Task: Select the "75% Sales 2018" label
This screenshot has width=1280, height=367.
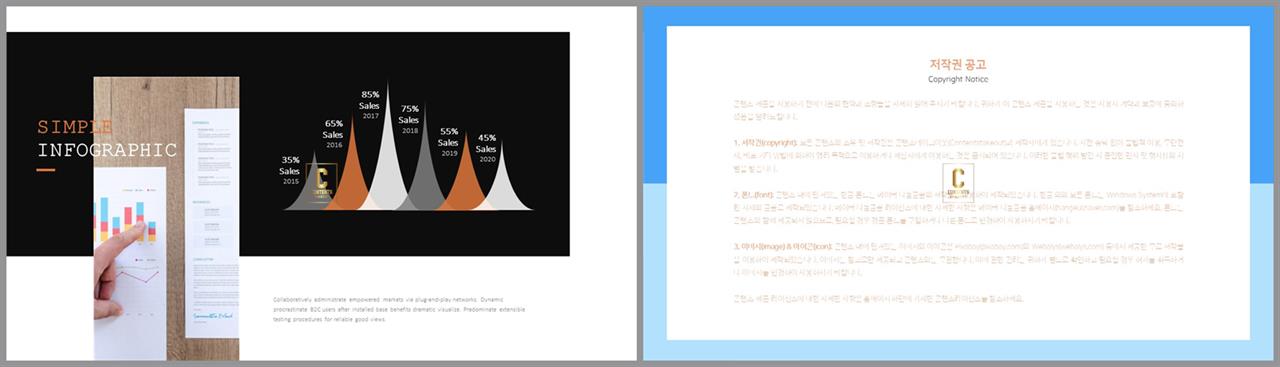Action: (x=410, y=119)
